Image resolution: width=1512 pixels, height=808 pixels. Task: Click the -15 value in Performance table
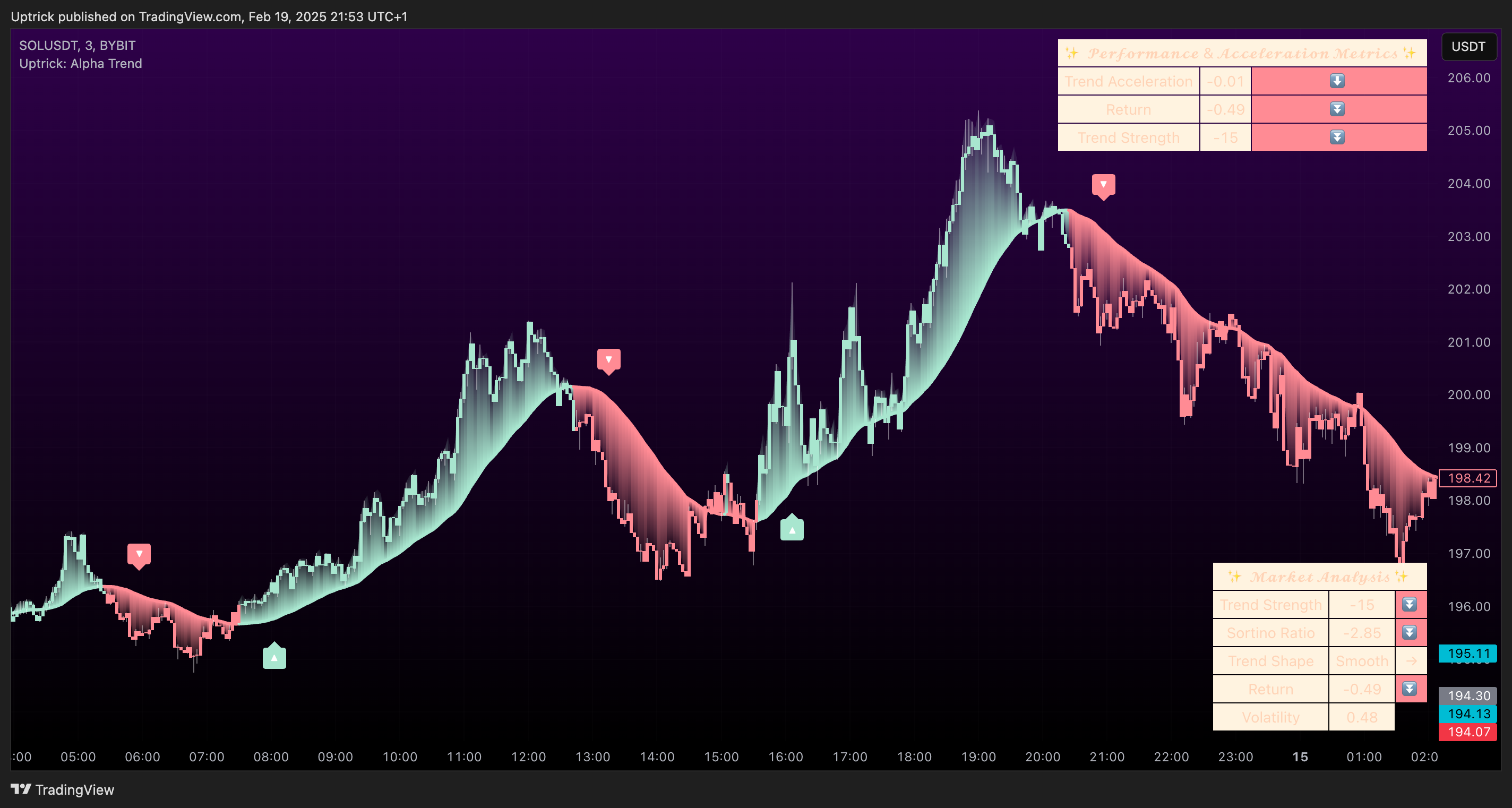tap(1225, 138)
